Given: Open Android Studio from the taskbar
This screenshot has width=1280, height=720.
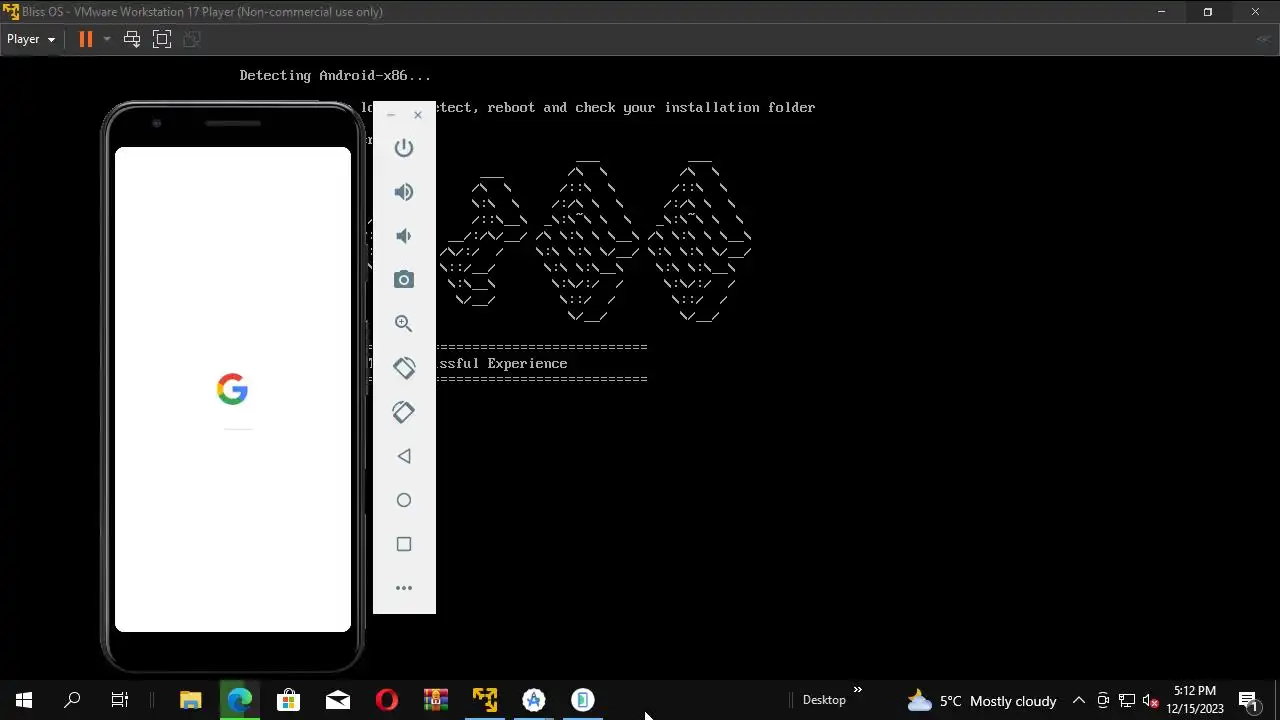Looking at the screenshot, I should coord(534,700).
